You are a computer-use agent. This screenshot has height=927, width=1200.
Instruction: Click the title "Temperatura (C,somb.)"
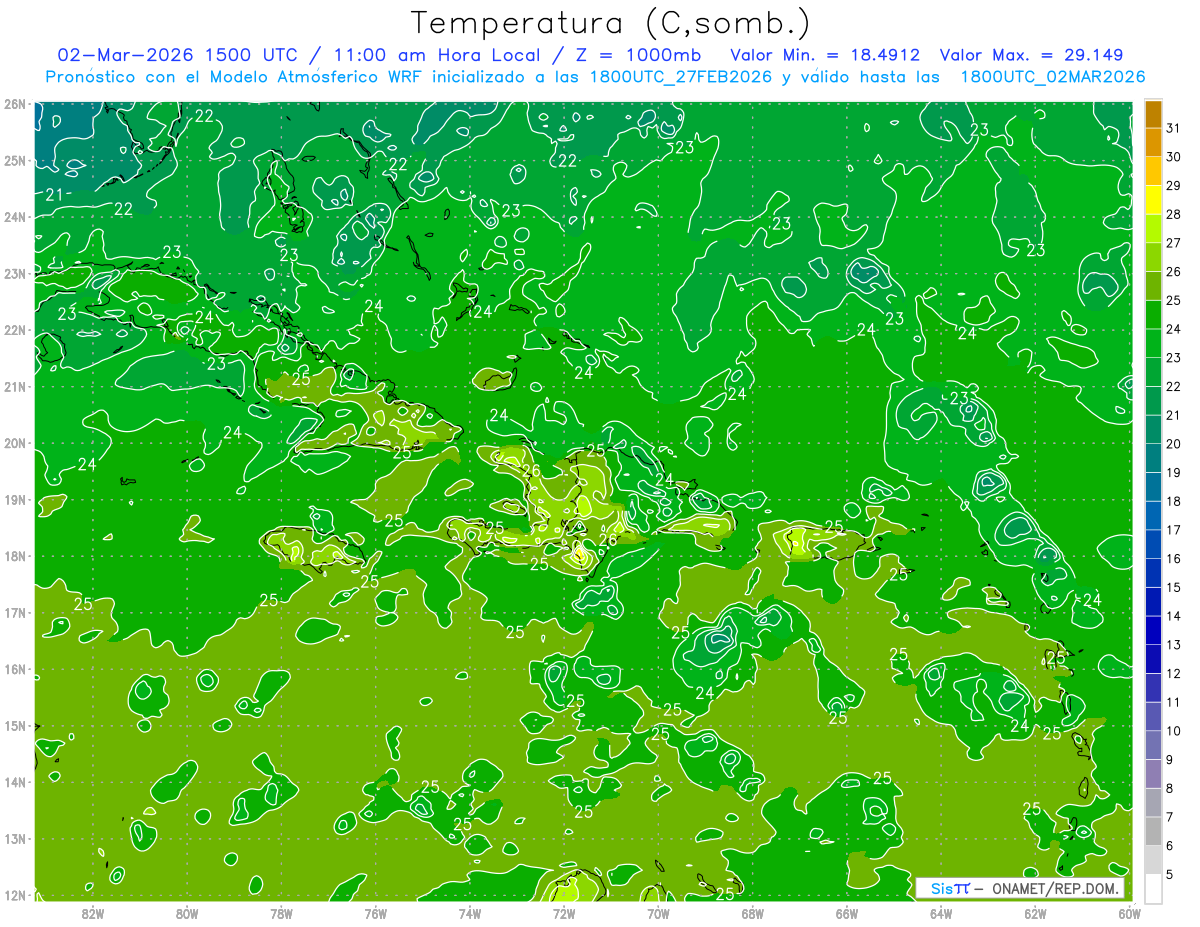tap(610, 23)
